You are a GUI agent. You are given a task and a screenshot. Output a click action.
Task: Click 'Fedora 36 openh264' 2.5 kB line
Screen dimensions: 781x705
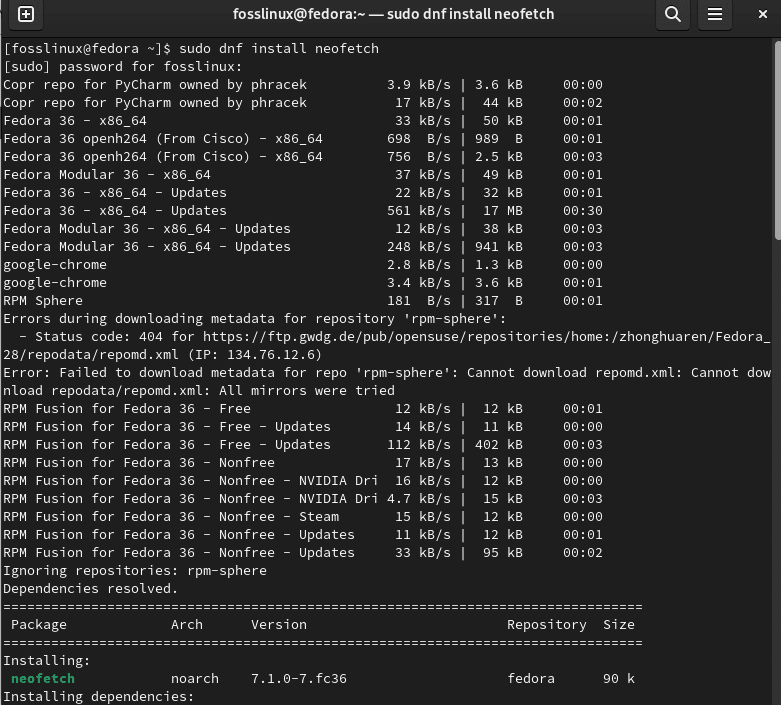(303, 157)
